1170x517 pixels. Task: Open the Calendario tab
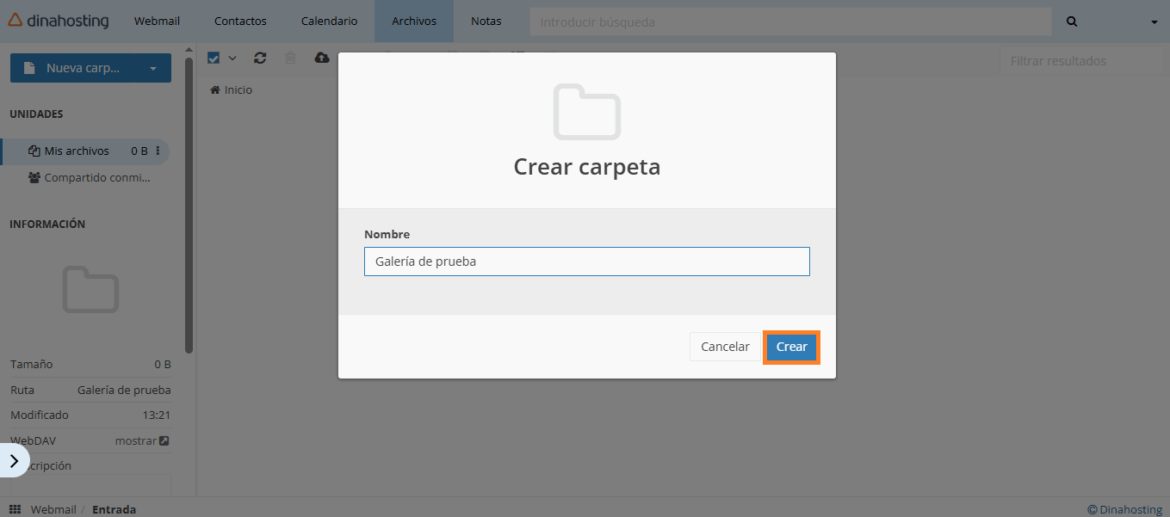coord(329,22)
